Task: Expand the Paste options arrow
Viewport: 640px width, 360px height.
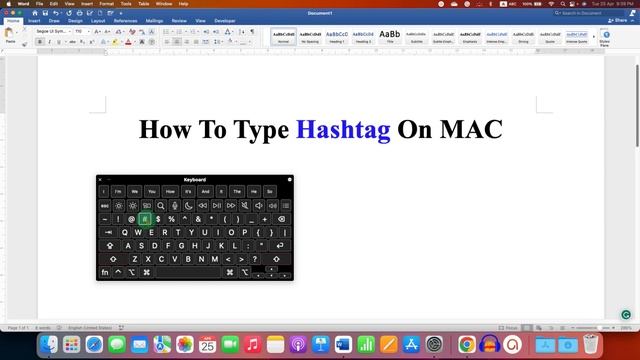Action: tap(17, 32)
